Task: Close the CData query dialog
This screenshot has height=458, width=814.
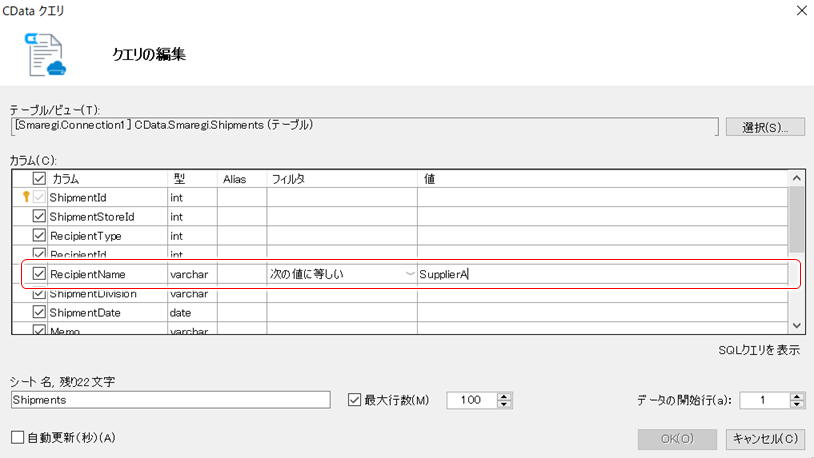Action: tap(802, 10)
